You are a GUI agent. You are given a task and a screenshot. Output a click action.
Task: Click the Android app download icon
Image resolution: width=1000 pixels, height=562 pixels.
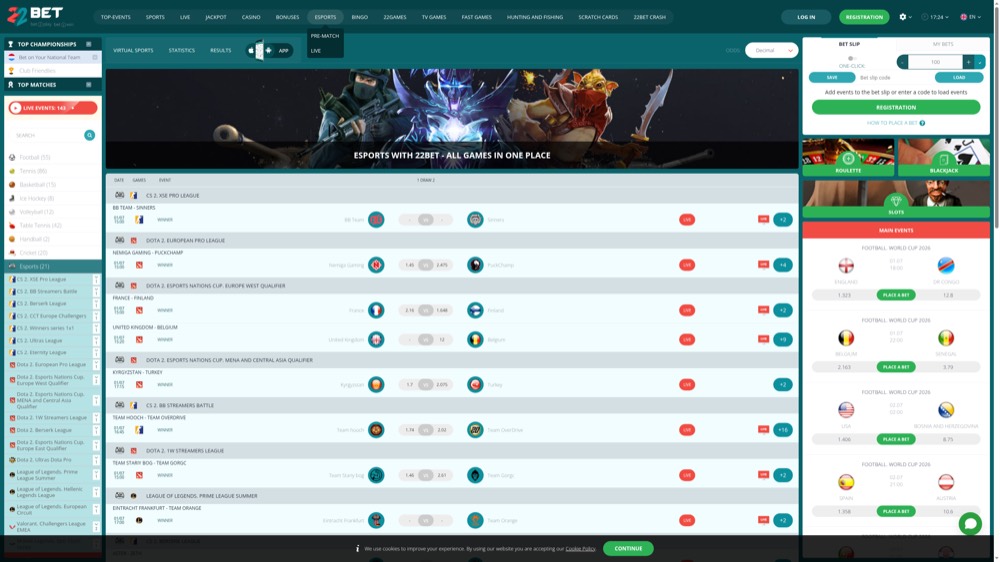pos(268,50)
